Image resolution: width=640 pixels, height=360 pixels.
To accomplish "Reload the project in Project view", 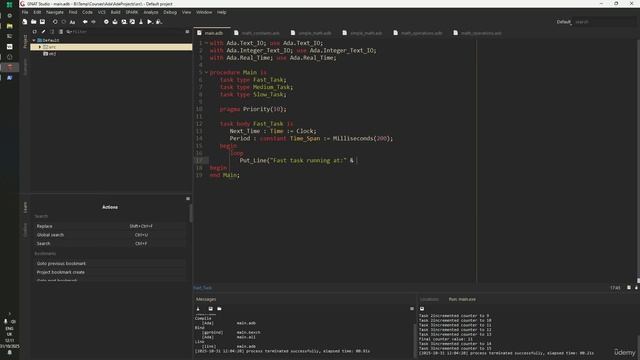I will [x=35, y=31].
